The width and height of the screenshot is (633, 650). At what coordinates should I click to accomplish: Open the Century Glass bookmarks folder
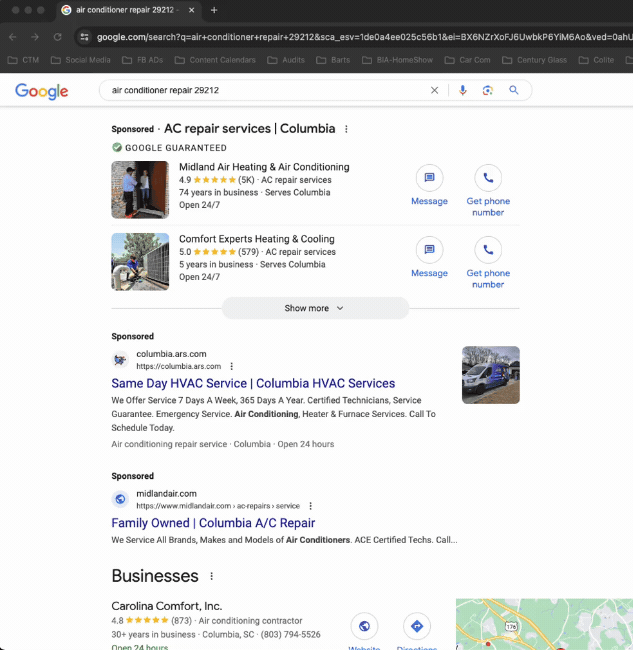(534, 60)
